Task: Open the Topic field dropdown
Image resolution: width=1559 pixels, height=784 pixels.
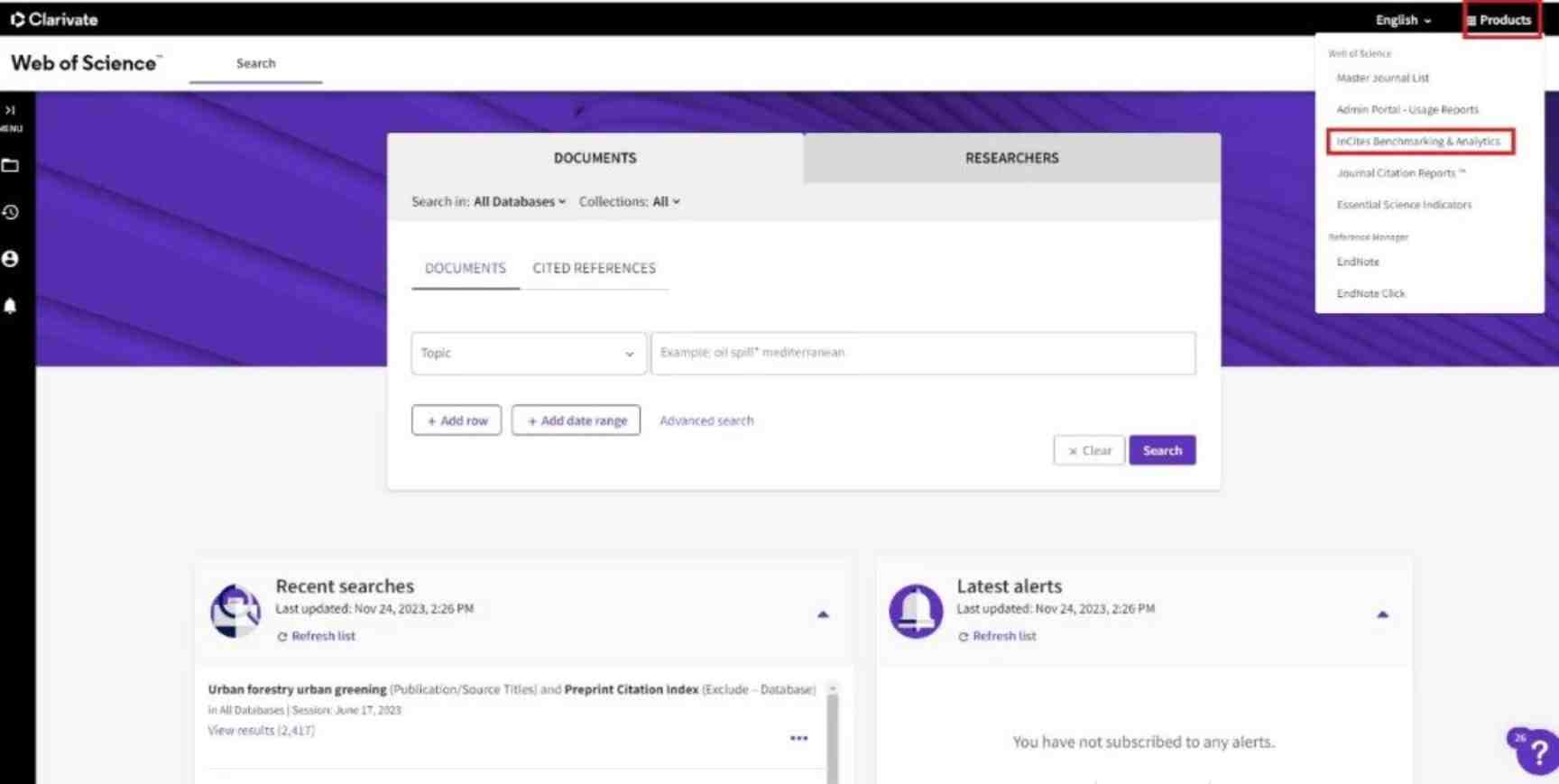Action: click(x=528, y=354)
